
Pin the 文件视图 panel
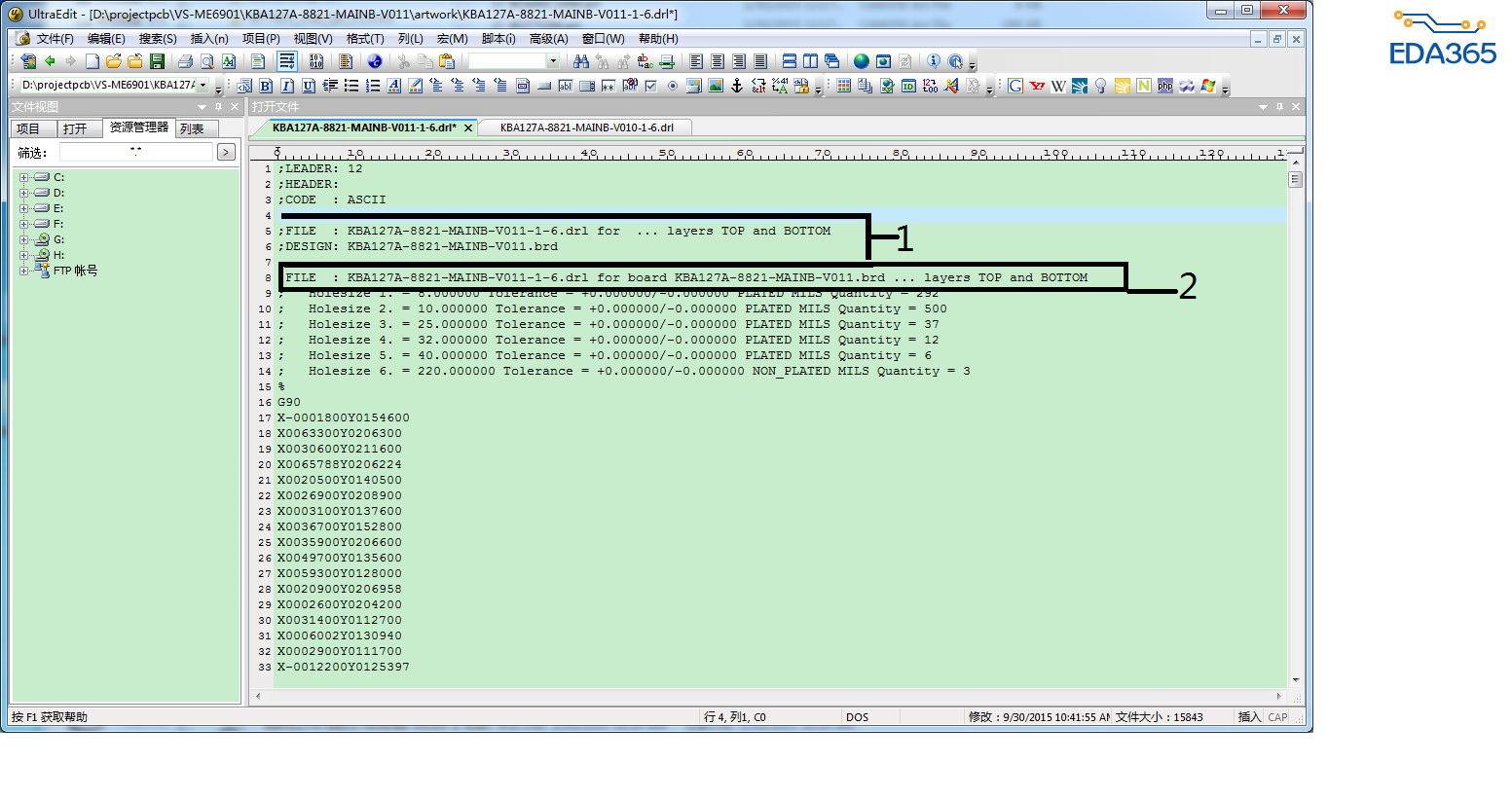tap(218, 107)
